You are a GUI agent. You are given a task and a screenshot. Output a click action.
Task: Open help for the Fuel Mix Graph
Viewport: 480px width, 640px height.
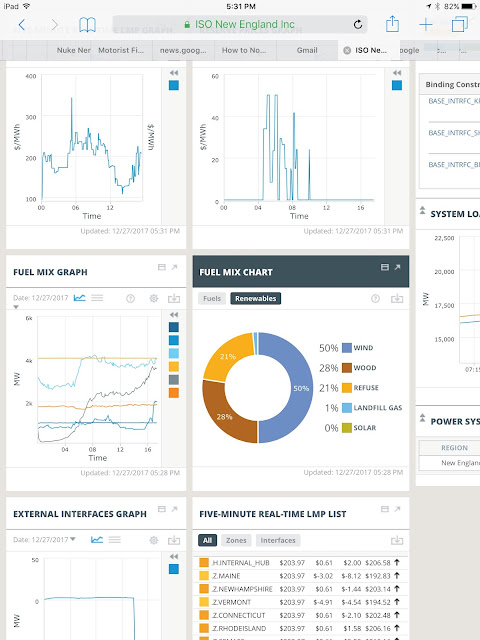(x=130, y=299)
